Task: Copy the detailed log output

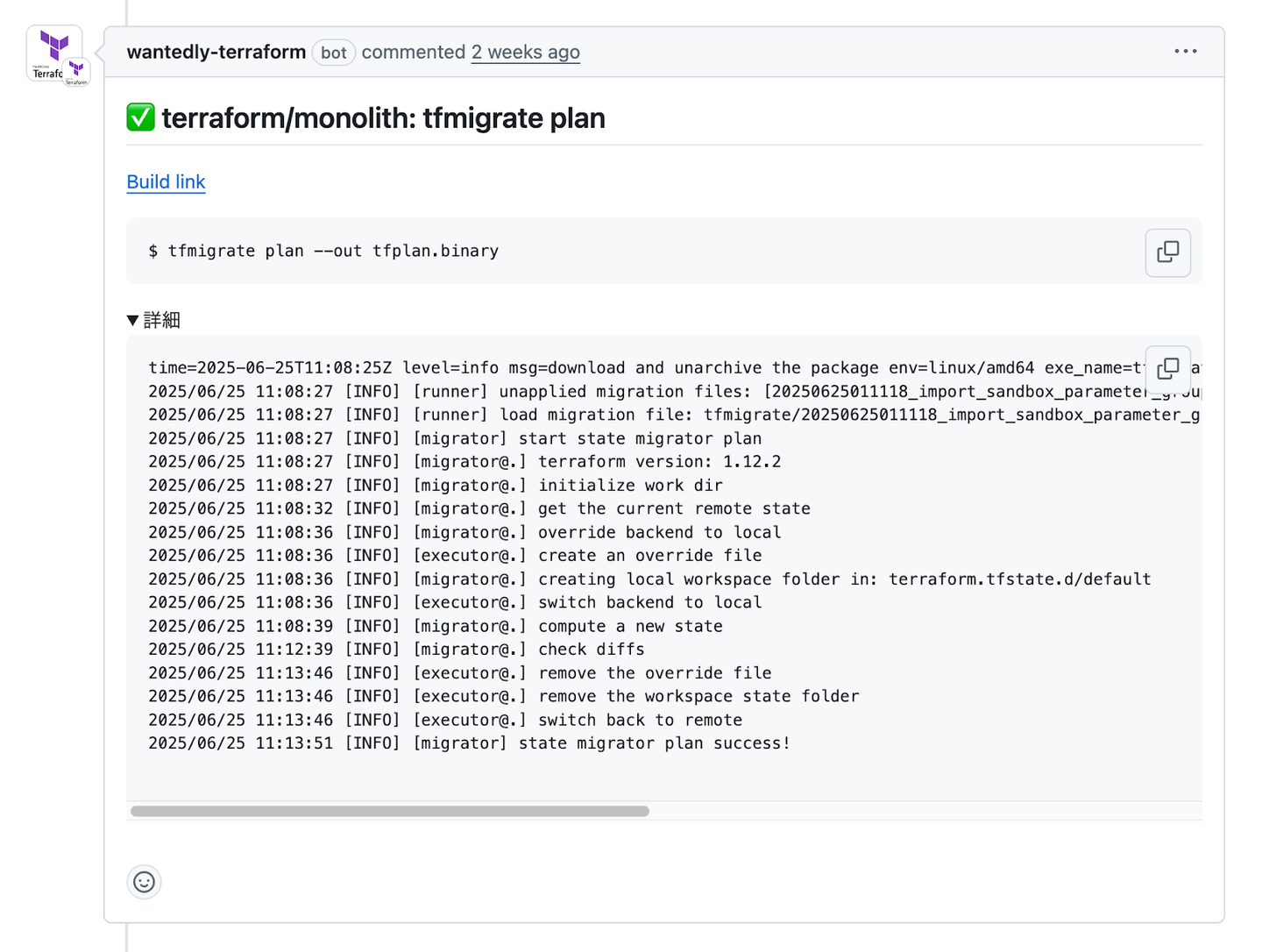Action: [x=1167, y=369]
